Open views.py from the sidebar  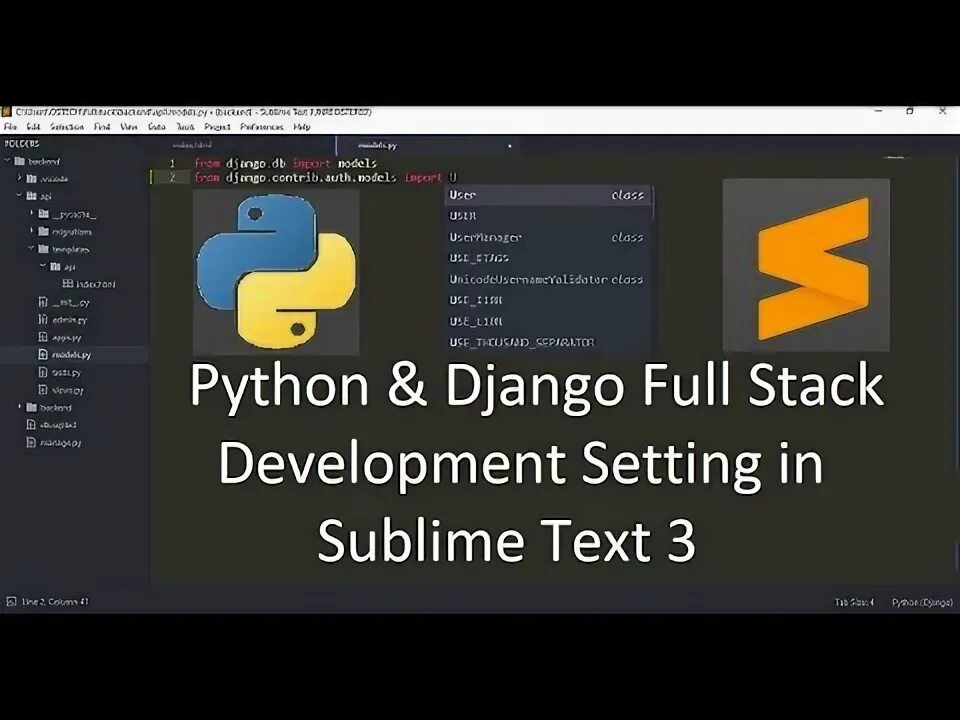(67, 390)
